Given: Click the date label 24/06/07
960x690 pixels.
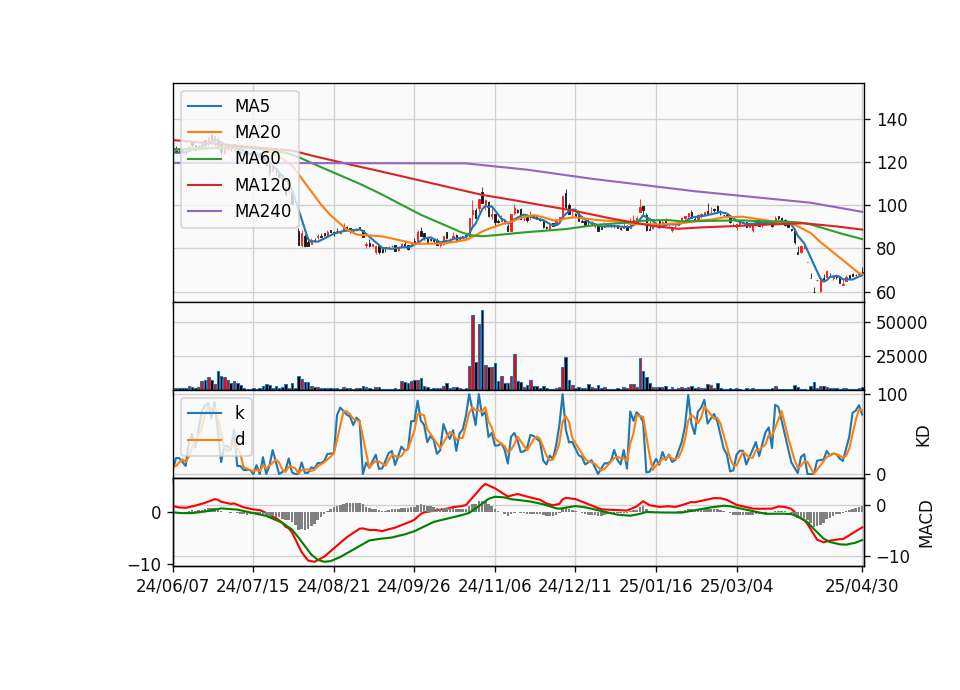Looking at the screenshot, I should [x=173, y=586].
